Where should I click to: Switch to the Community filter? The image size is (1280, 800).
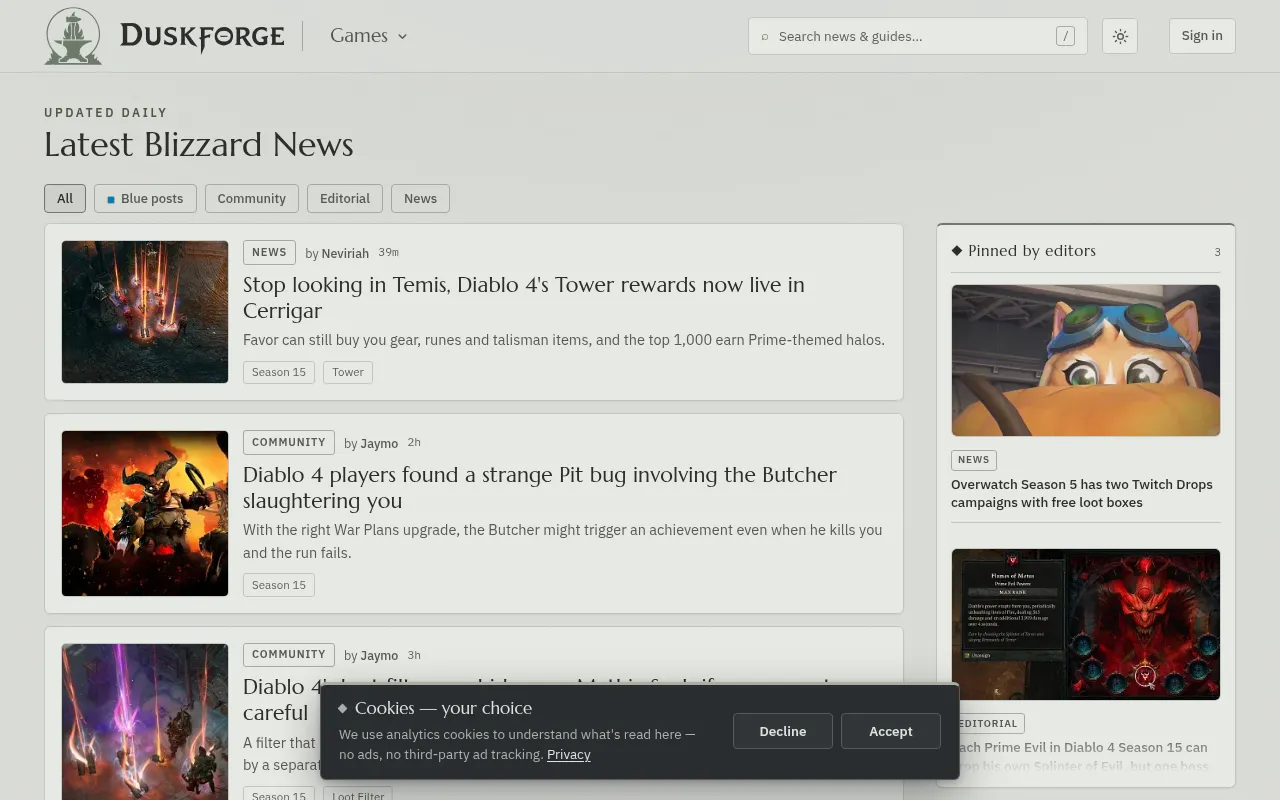click(x=252, y=198)
